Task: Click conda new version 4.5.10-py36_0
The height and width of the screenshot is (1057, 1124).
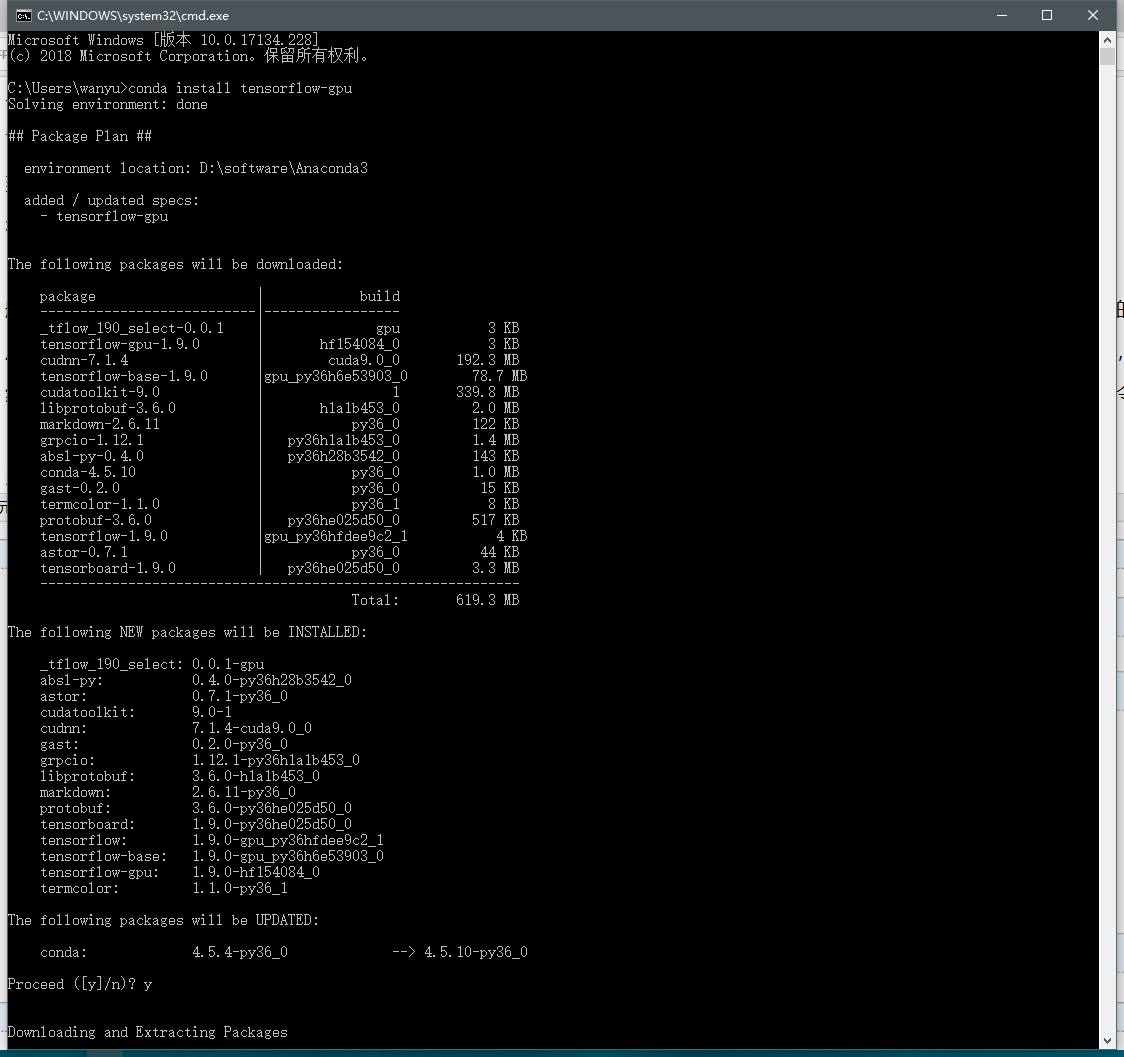Action: 475,952
